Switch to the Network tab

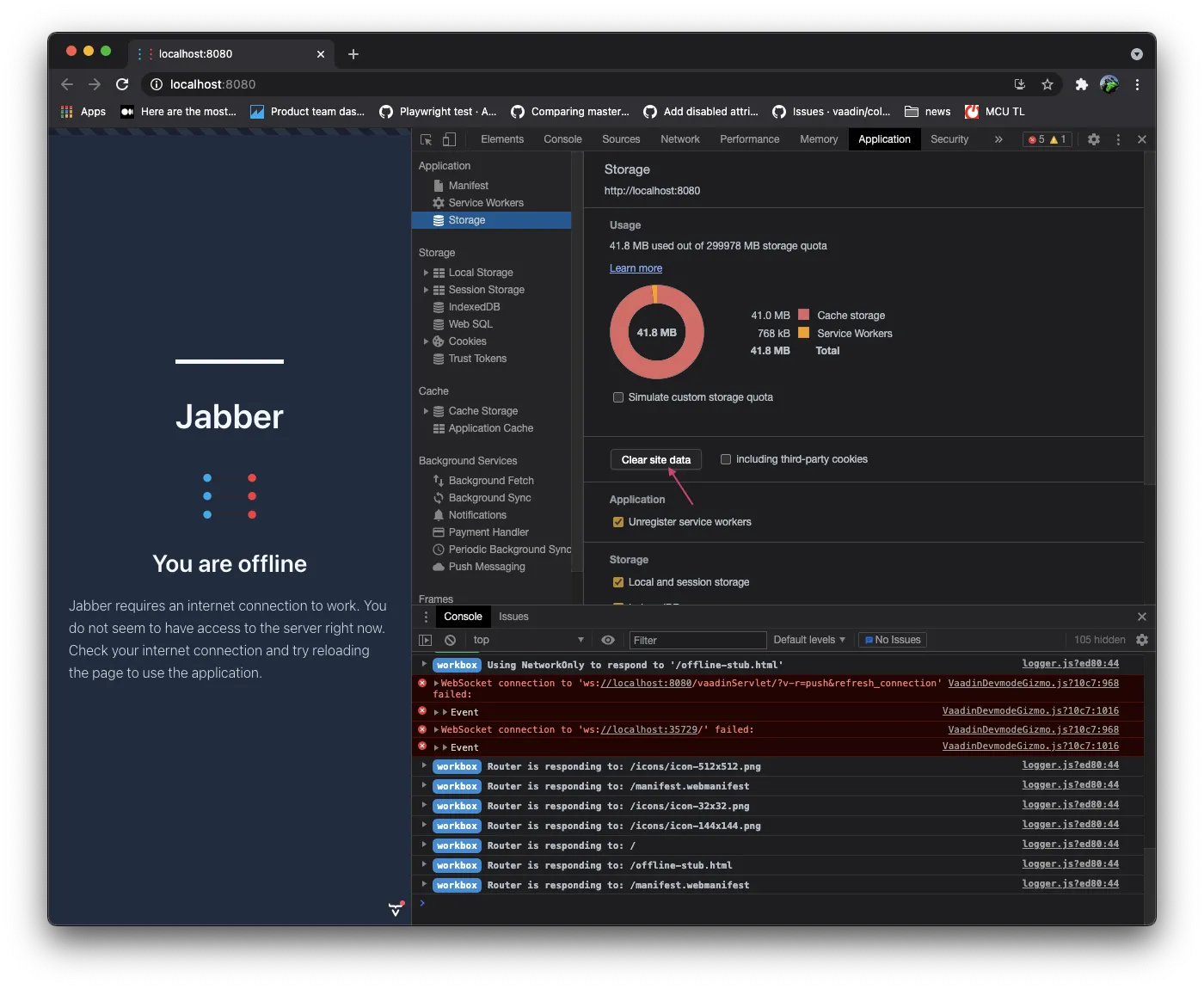(680, 139)
